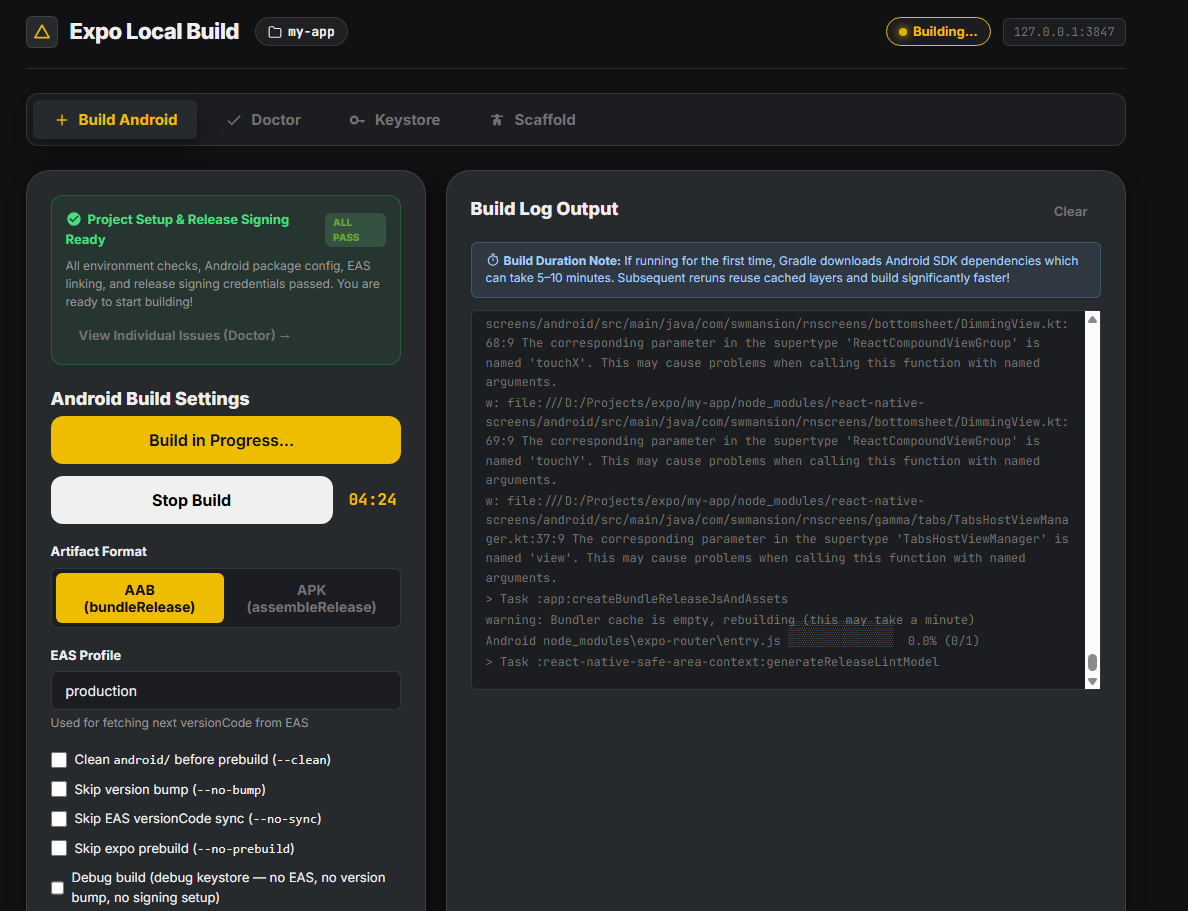
Task: Click the folder icon beside my-app
Action: click(275, 32)
